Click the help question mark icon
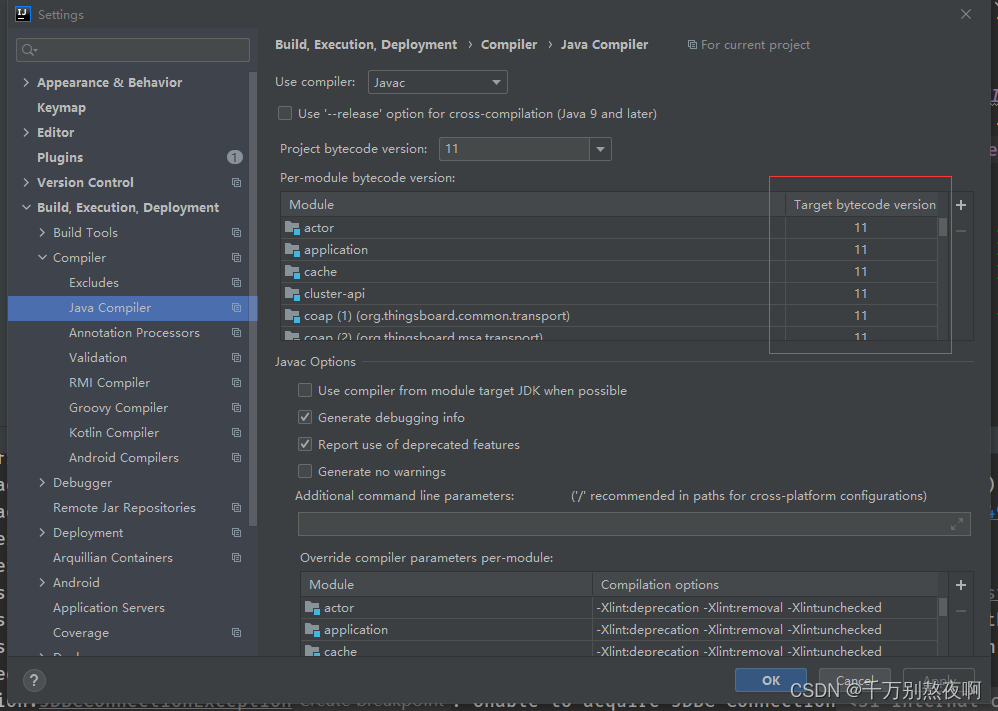Image resolution: width=998 pixels, height=711 pixels. coord(34,680)
